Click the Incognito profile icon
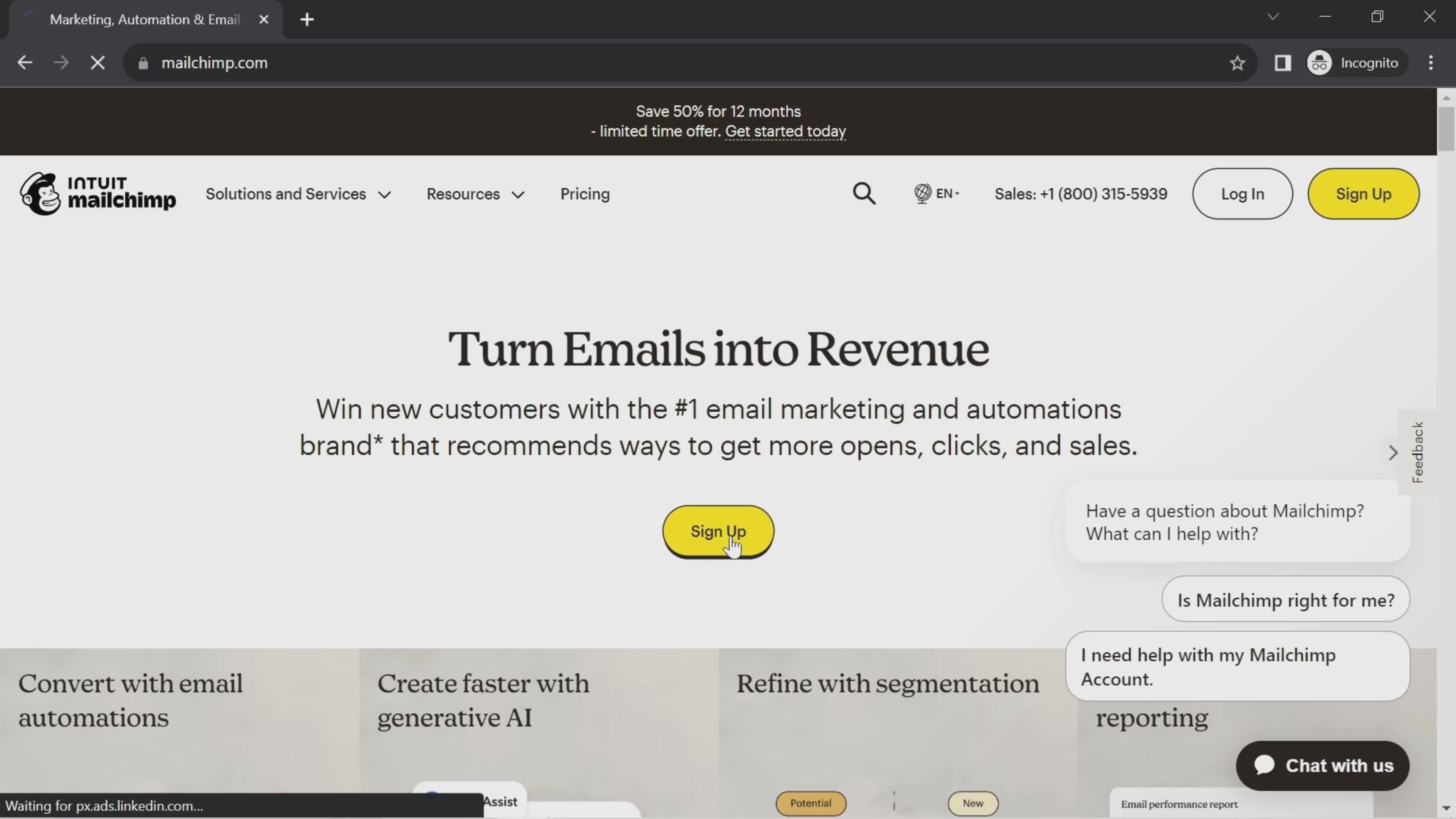 click(1320, 62)
